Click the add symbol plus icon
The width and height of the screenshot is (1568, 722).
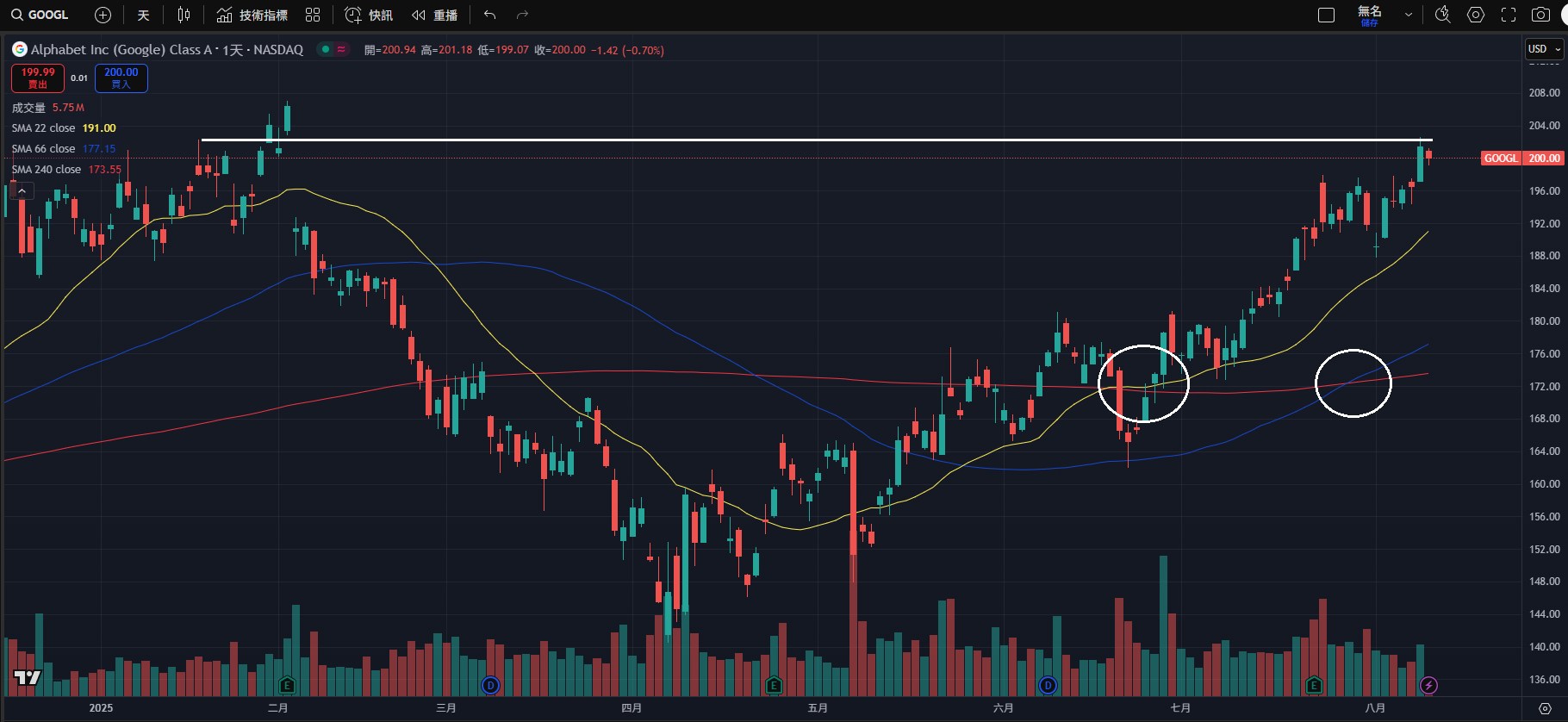(x=103, y=15)
